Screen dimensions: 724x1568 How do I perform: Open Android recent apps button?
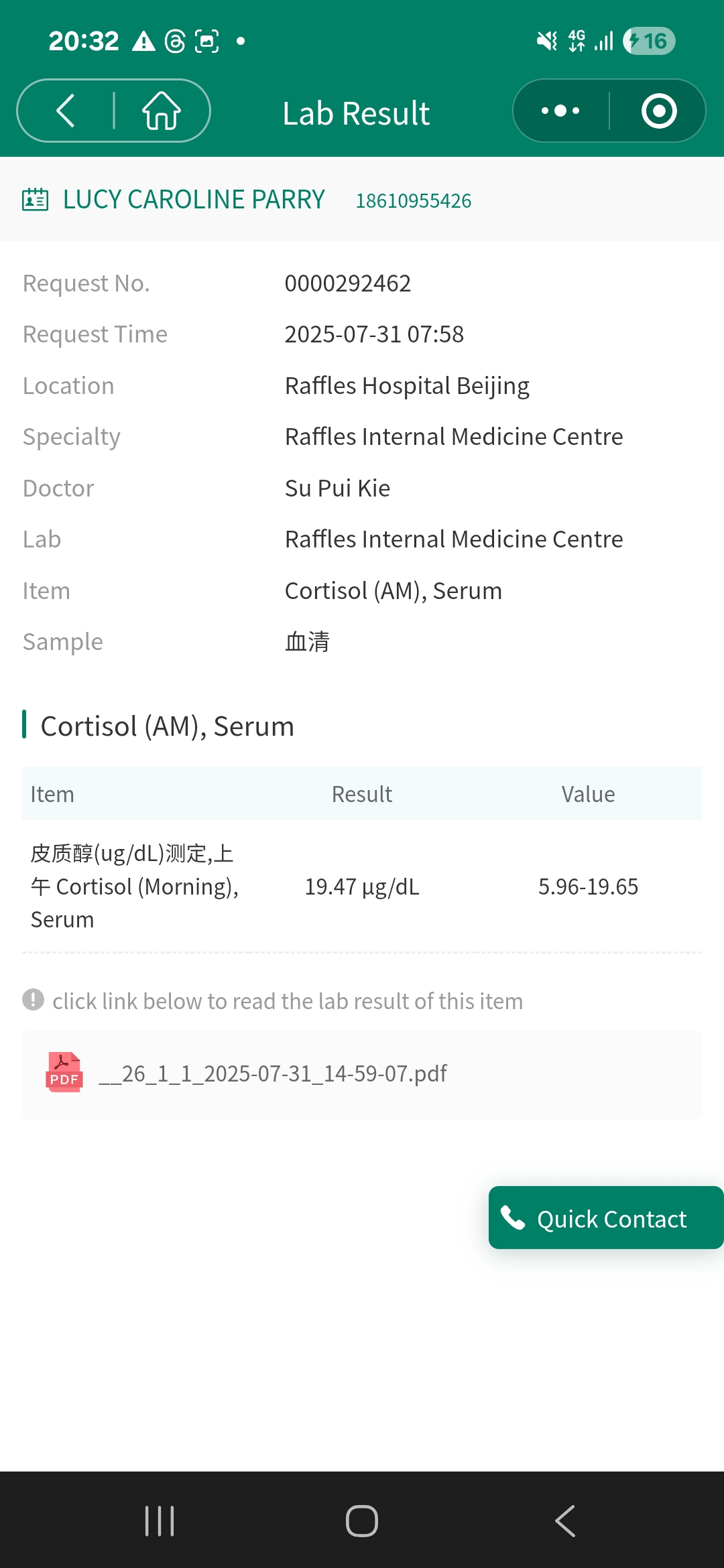coord(160,1520)
